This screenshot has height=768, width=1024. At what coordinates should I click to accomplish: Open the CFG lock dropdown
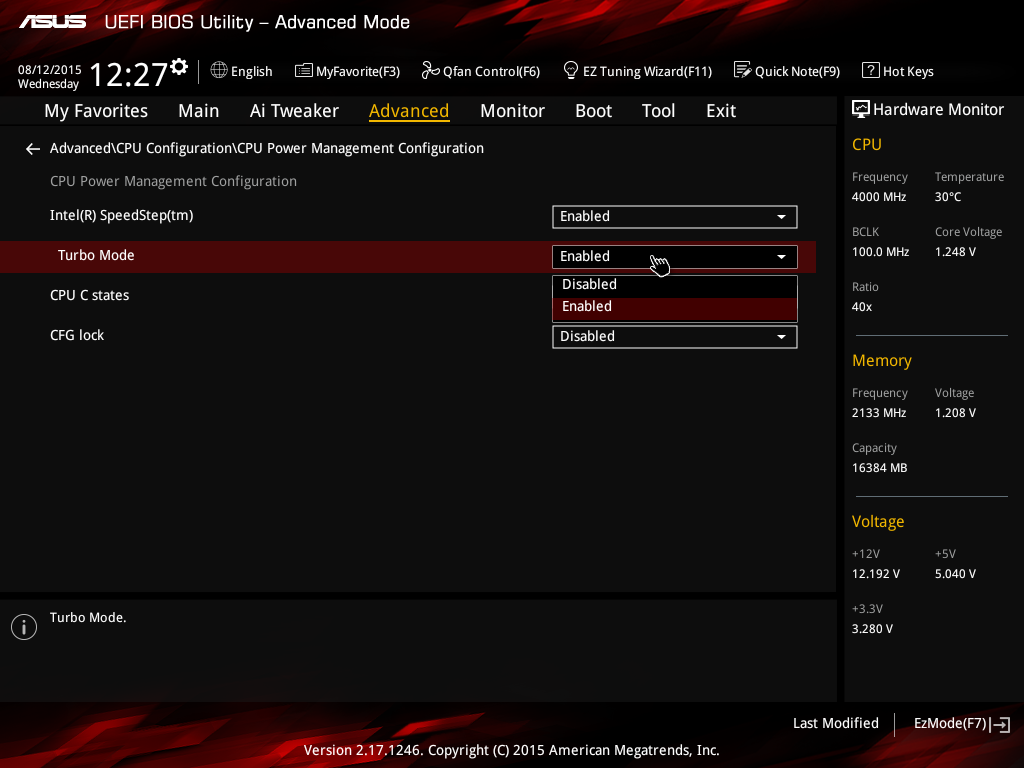pos(675,337)
